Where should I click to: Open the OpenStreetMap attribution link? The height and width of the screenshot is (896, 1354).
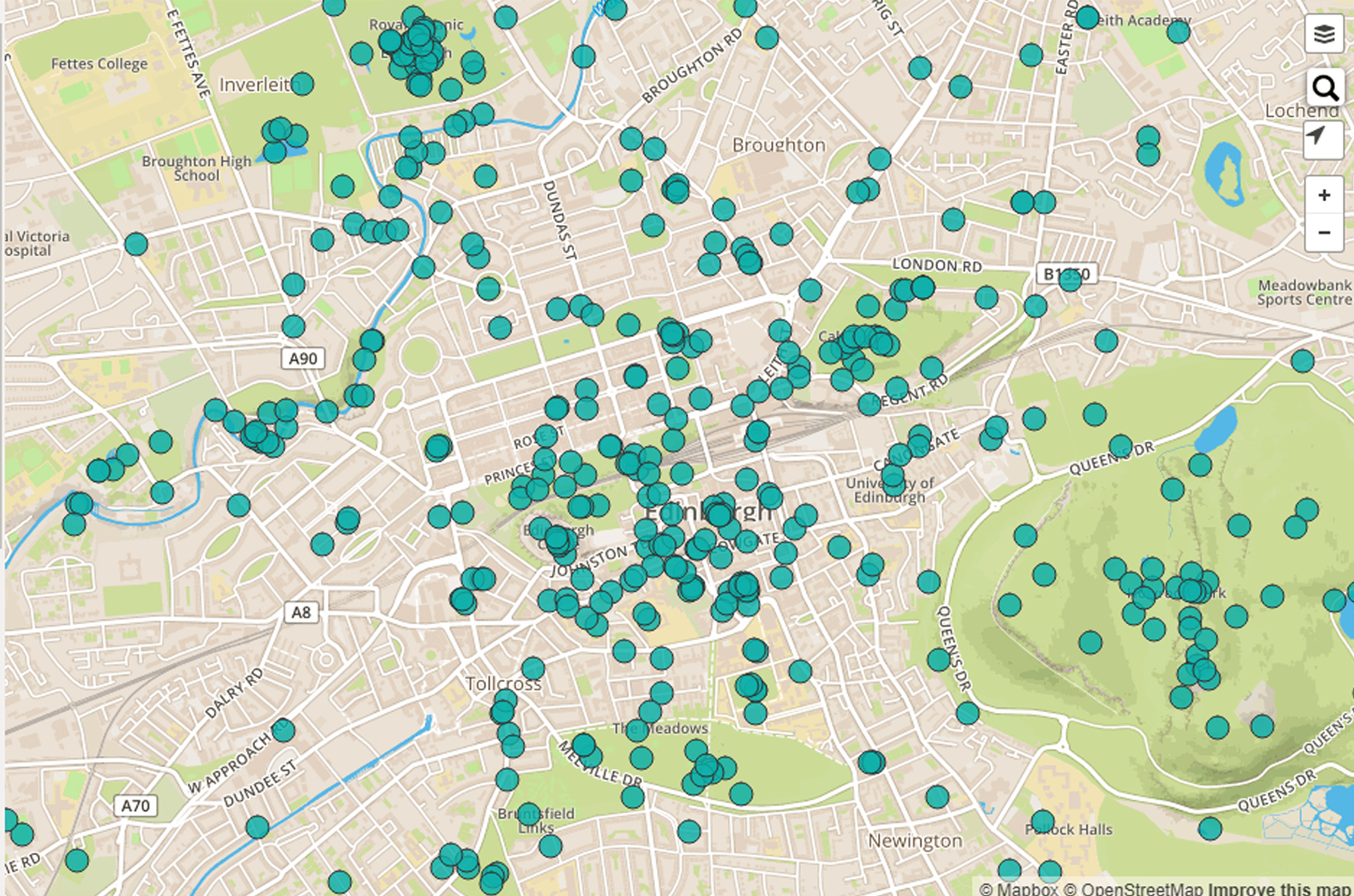pyautogui.click(x=1132, y=889)
